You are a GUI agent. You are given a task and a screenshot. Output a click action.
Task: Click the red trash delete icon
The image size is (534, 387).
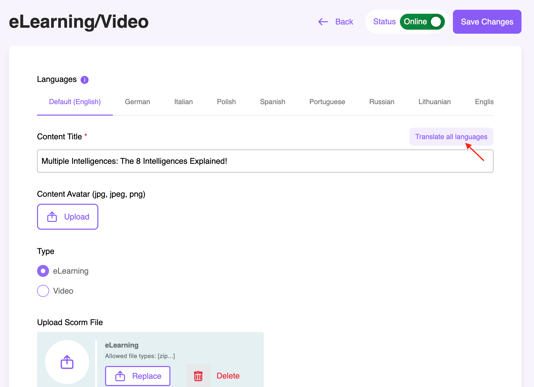pos(198,376)
